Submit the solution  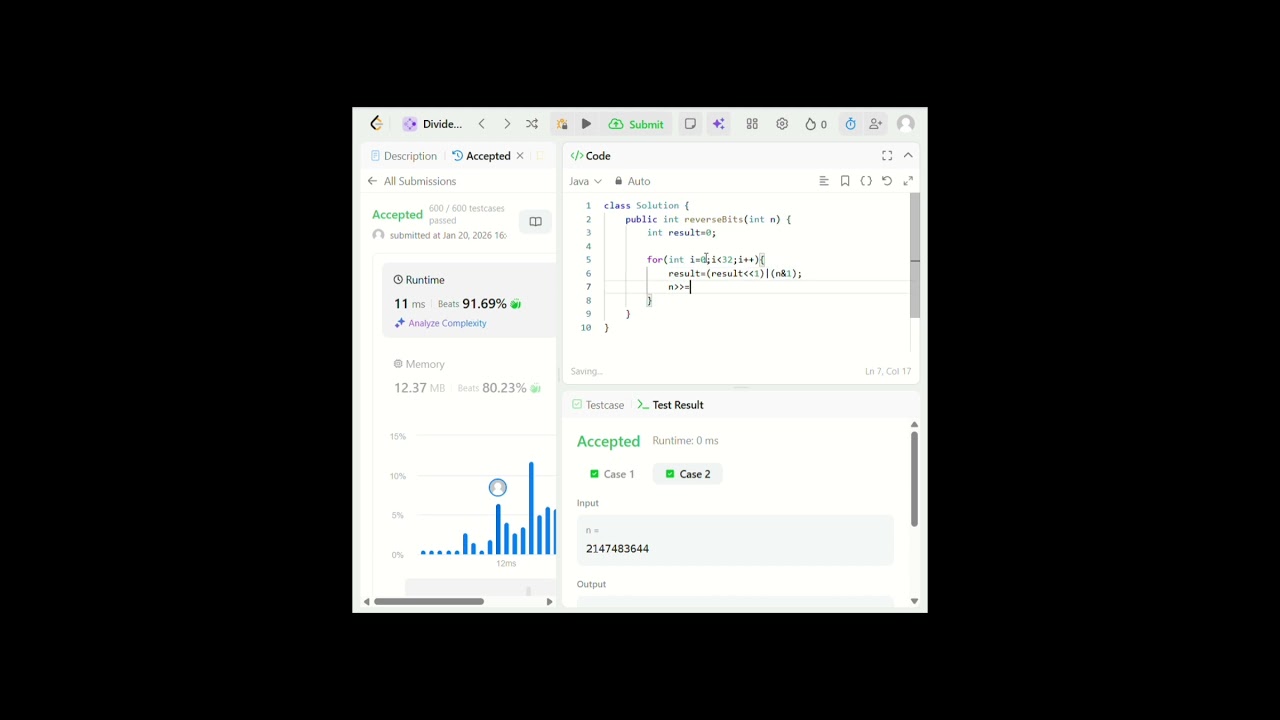636,124
